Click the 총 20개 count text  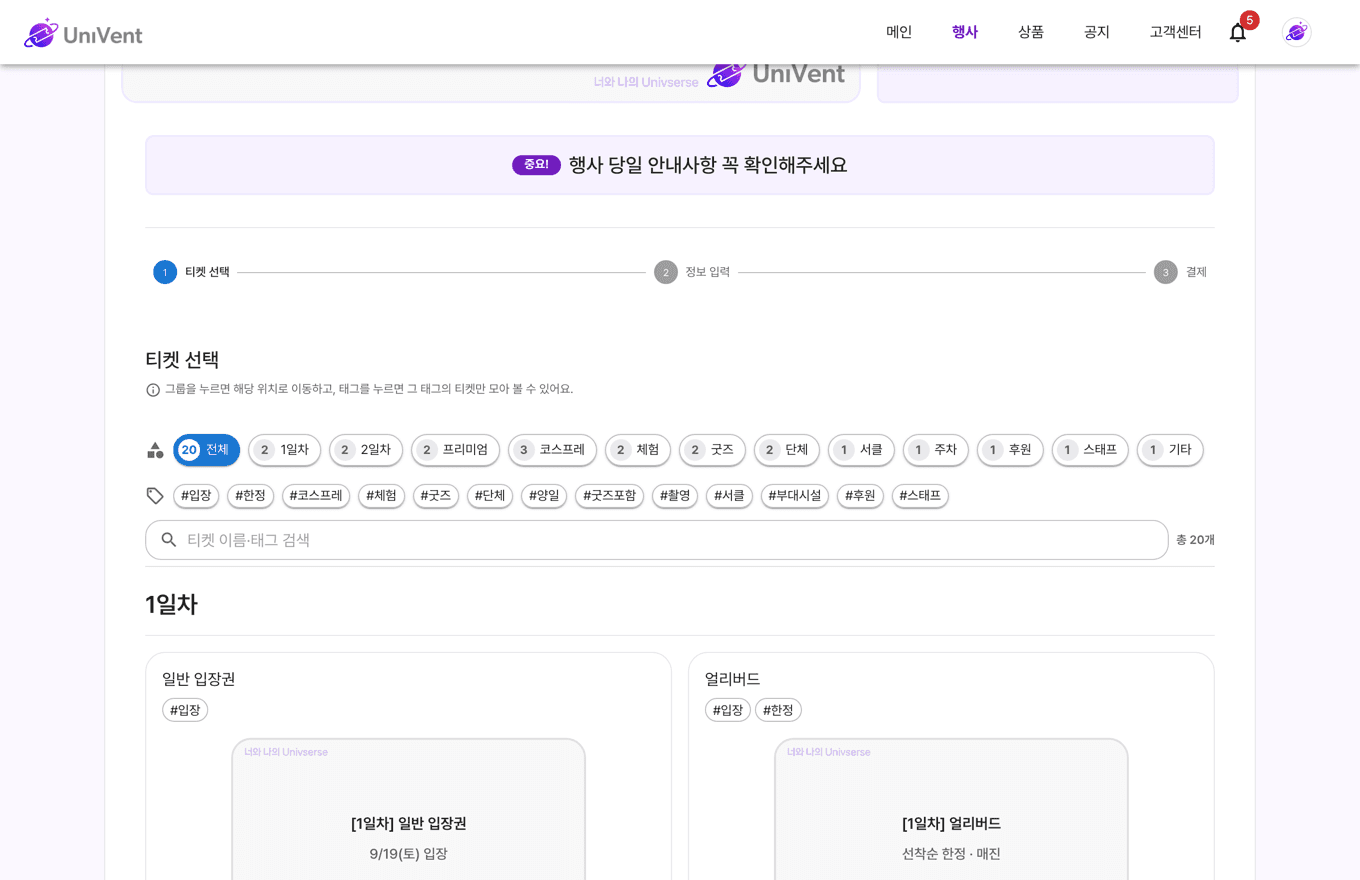(x=1195, y=540)
